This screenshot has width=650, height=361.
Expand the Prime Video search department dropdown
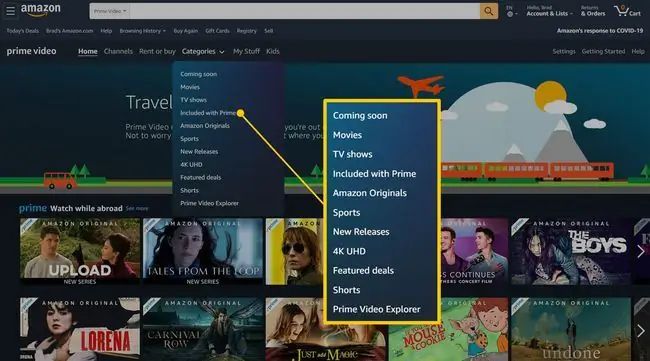(109, 11)
